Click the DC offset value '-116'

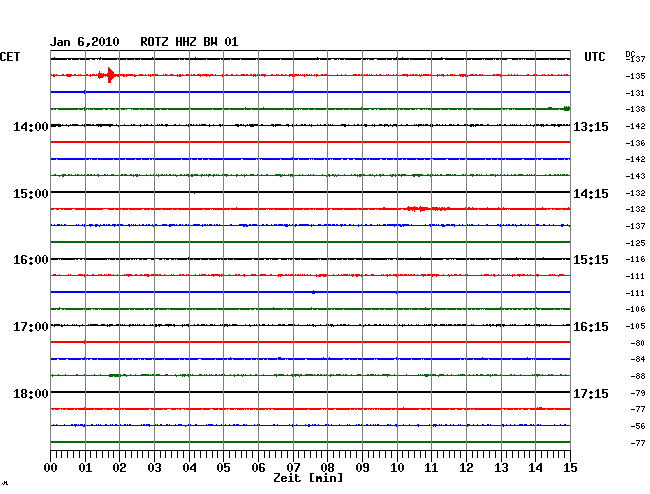[x=635, y=259]
